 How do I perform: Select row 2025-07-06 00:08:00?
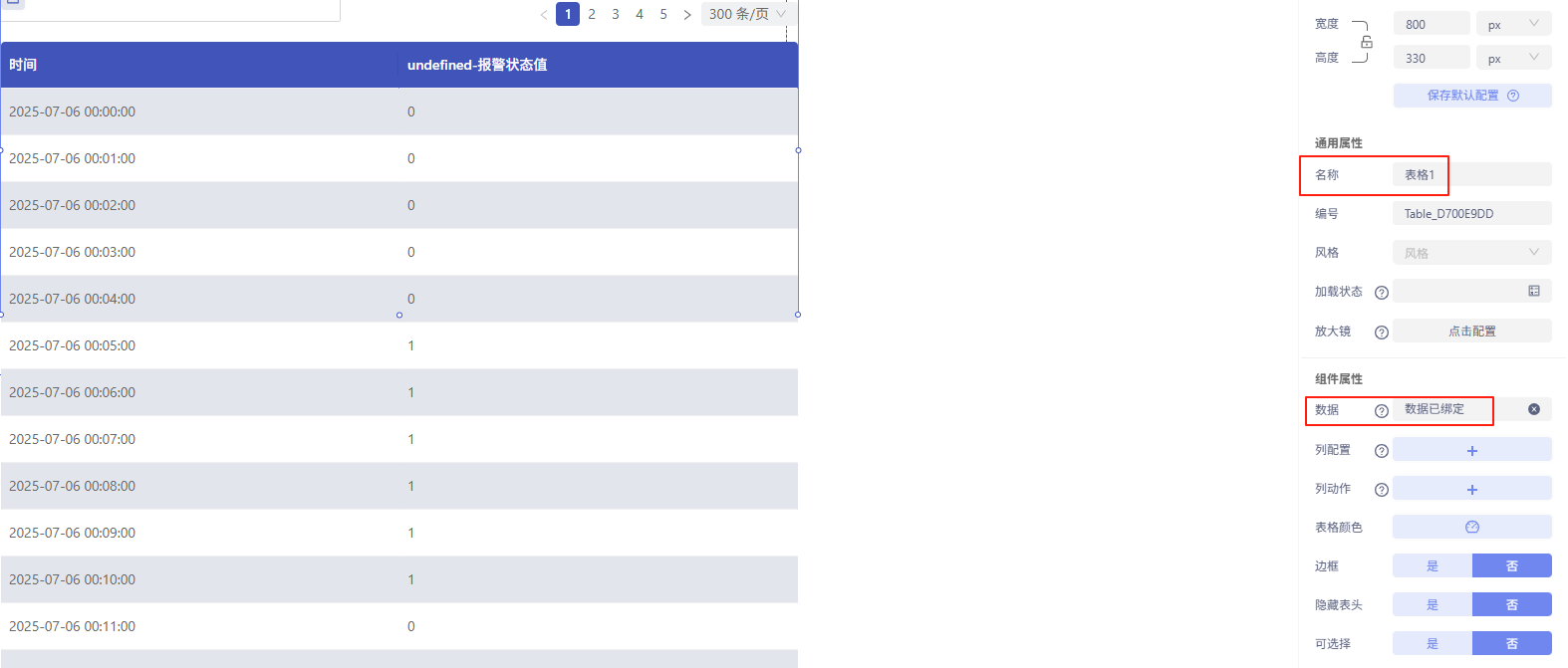coord(399,486)
